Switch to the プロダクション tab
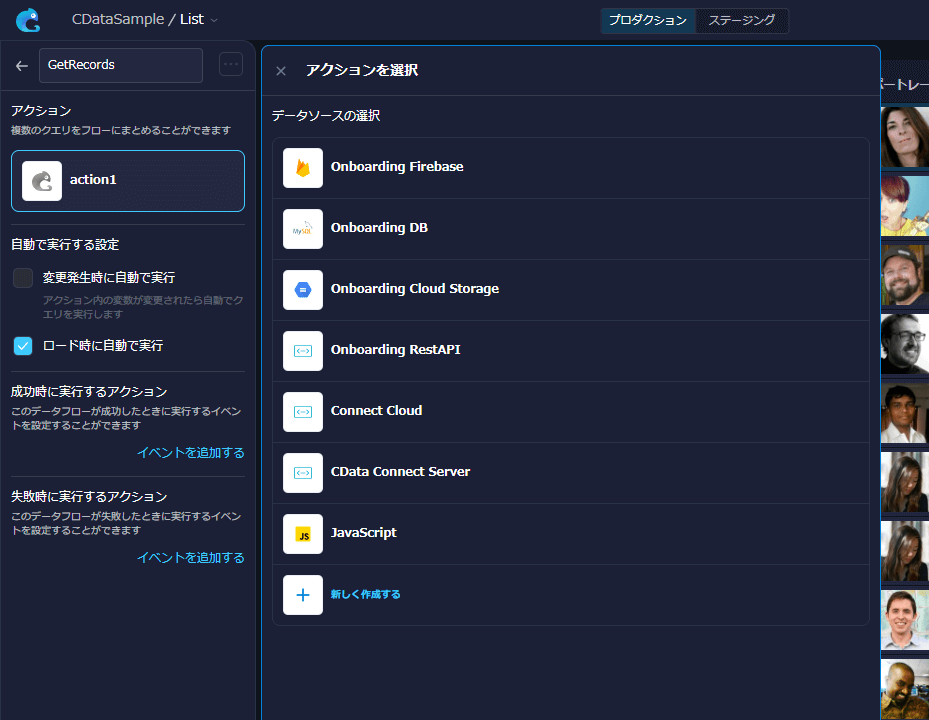929x720 pixels. [648, 20]
